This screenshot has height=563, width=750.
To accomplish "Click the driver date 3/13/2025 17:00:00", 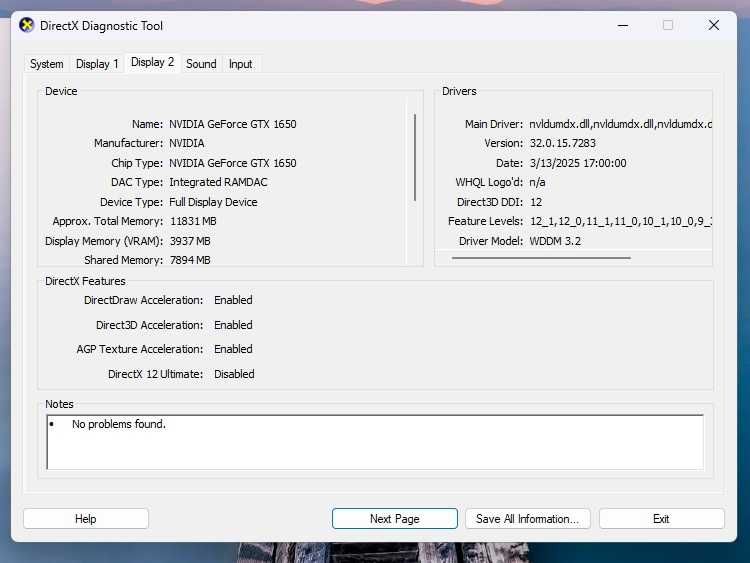I will click(x=578, y=163).
